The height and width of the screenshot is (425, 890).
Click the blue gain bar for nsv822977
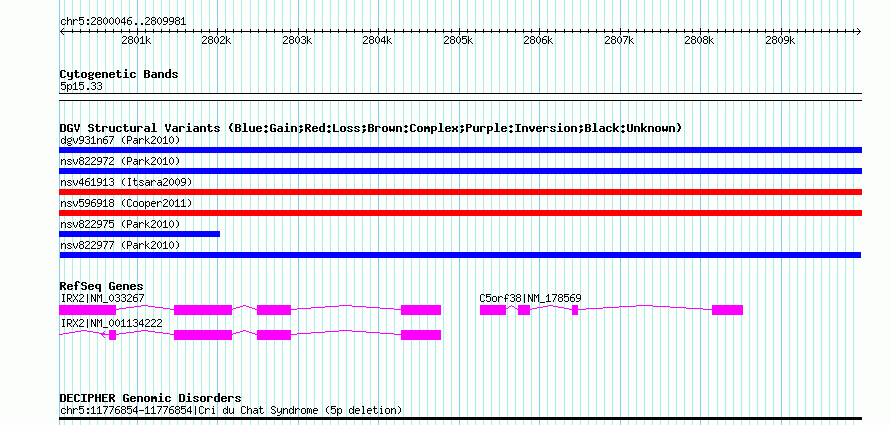click(x=460, y=255)
